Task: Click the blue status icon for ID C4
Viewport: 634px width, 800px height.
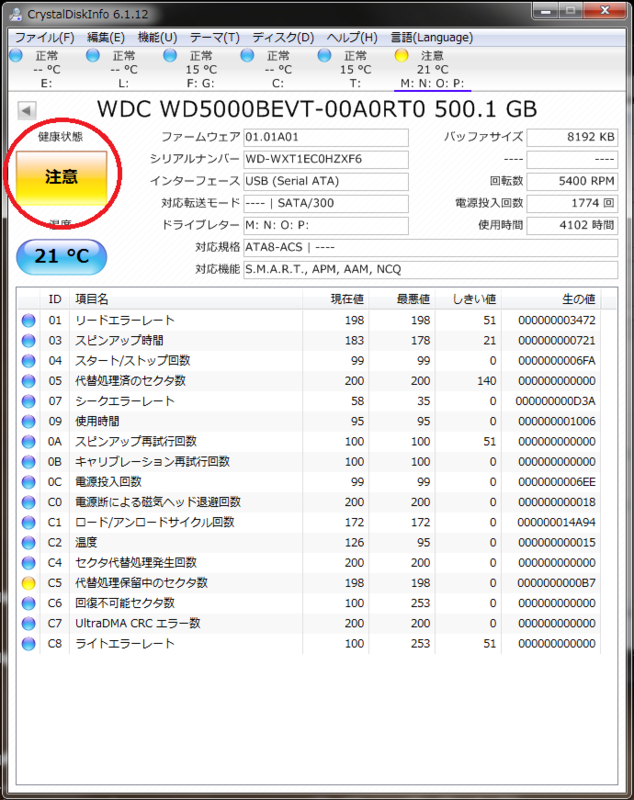Action: coord(29,563)
